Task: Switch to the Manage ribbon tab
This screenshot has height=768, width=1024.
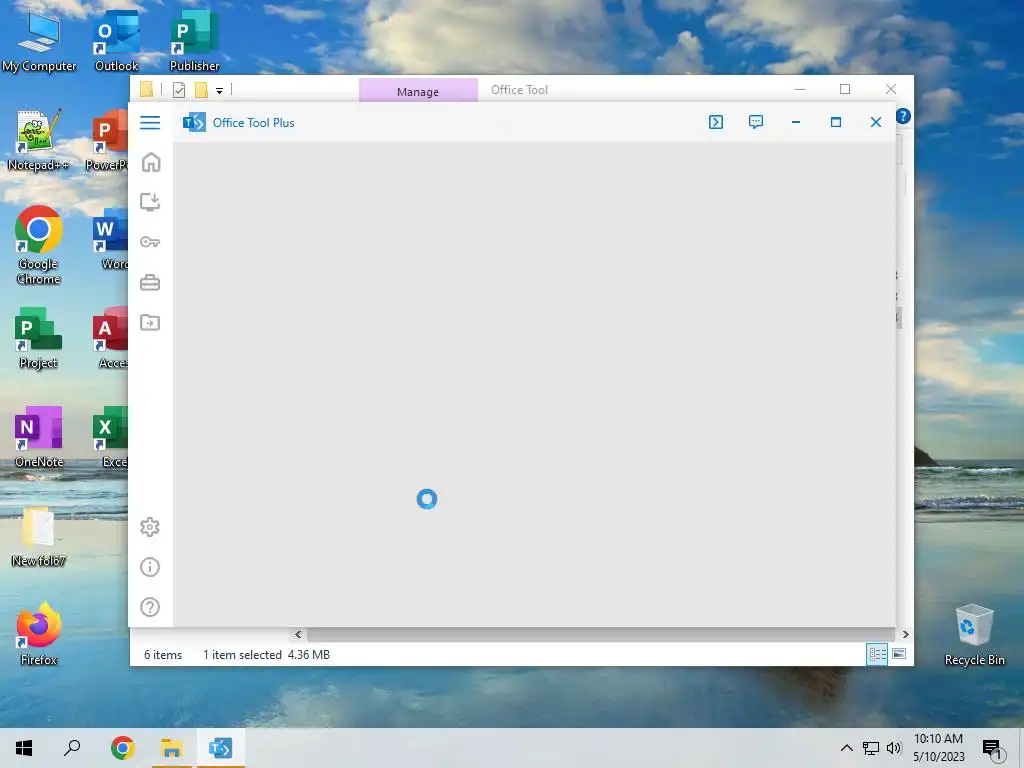Action: tap(418, 91)
